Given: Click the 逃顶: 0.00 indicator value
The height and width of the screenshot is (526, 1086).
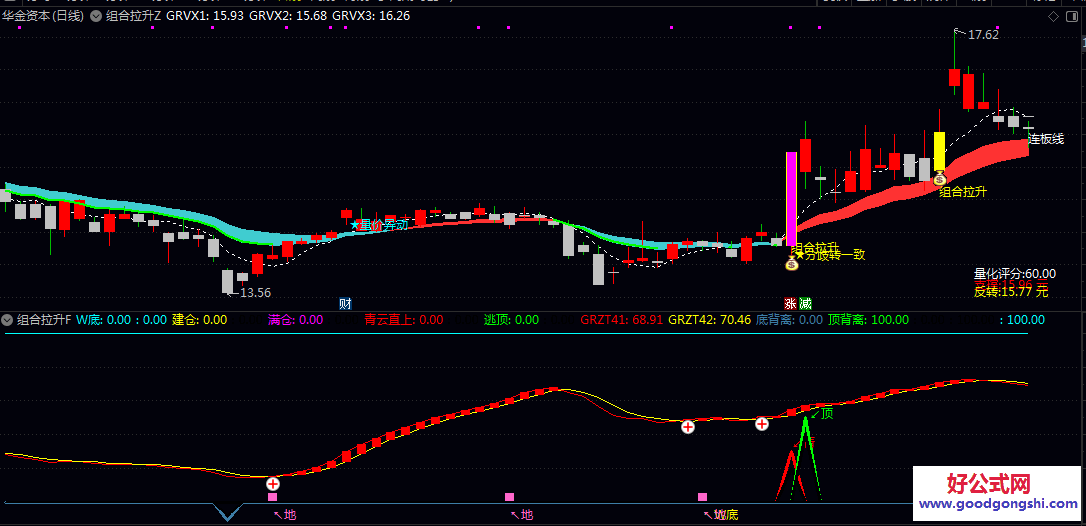Looking at the screenshot, I should click(x=511, y=319).
